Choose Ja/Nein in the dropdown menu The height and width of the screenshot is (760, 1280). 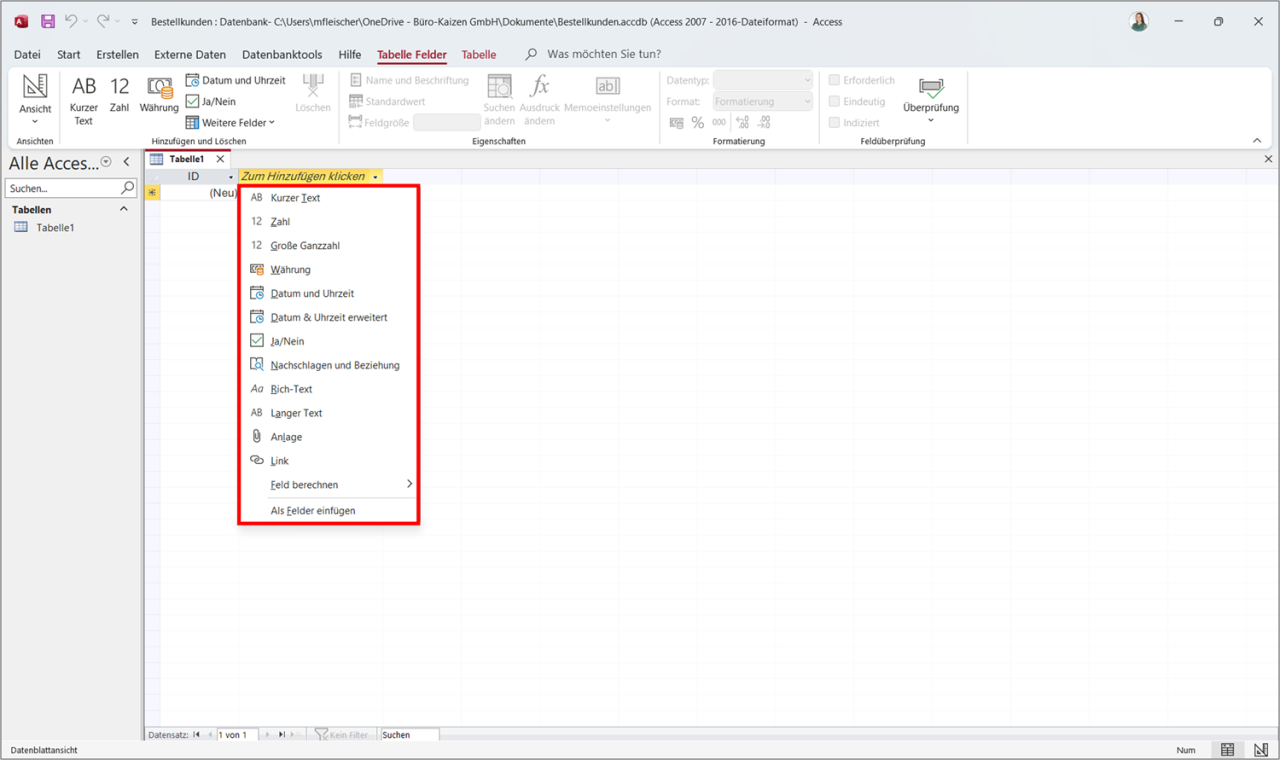tap(329, 341)
